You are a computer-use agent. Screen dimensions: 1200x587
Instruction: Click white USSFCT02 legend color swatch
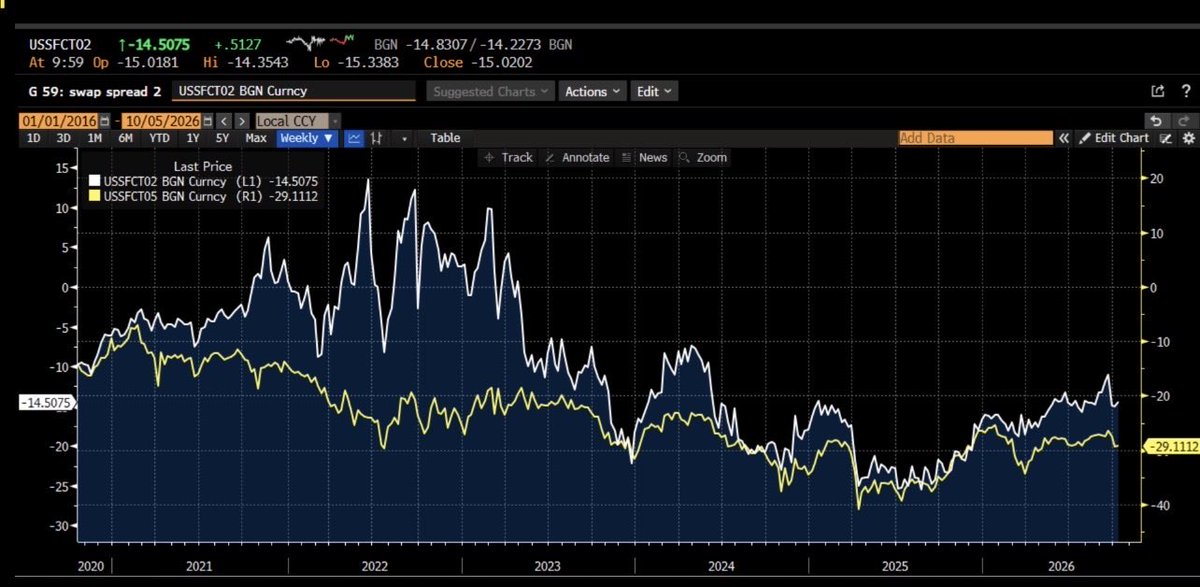(x=95, y=181)
